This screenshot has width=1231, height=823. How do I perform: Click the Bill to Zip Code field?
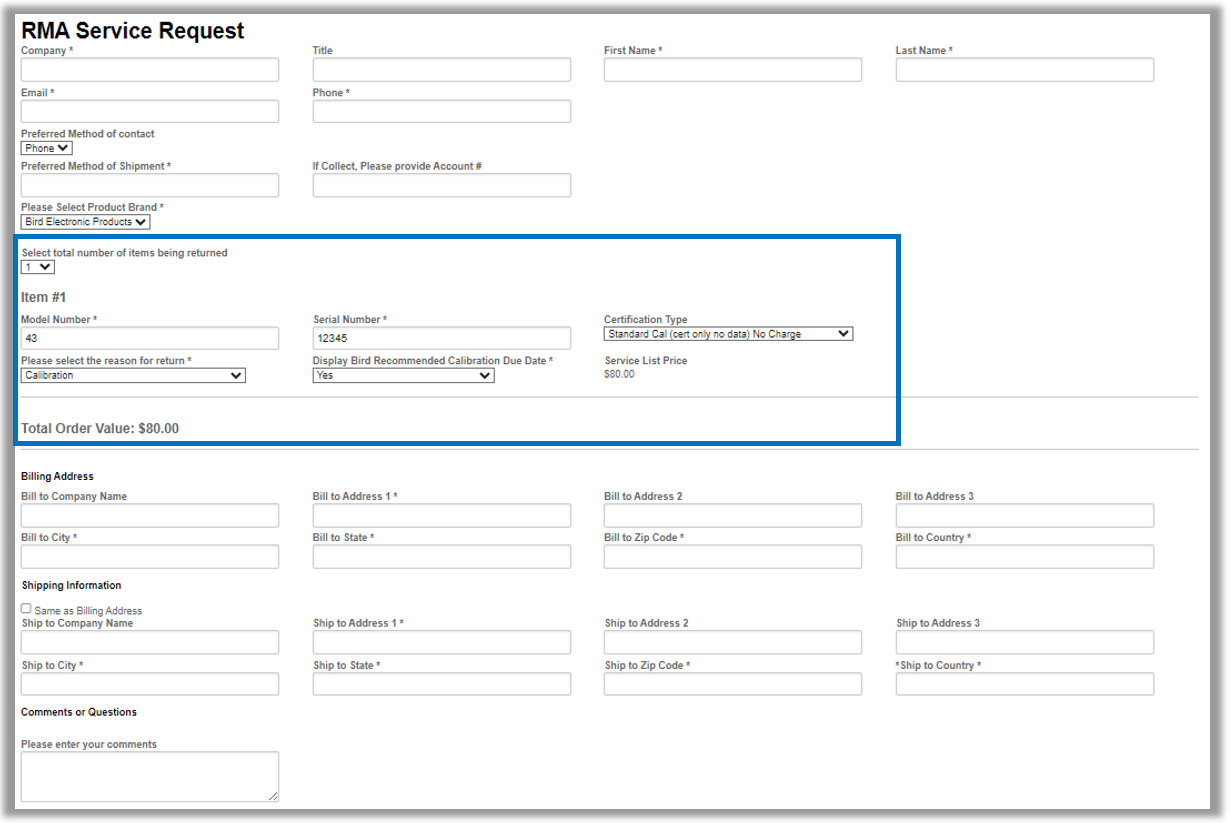[x=732, y=557]
